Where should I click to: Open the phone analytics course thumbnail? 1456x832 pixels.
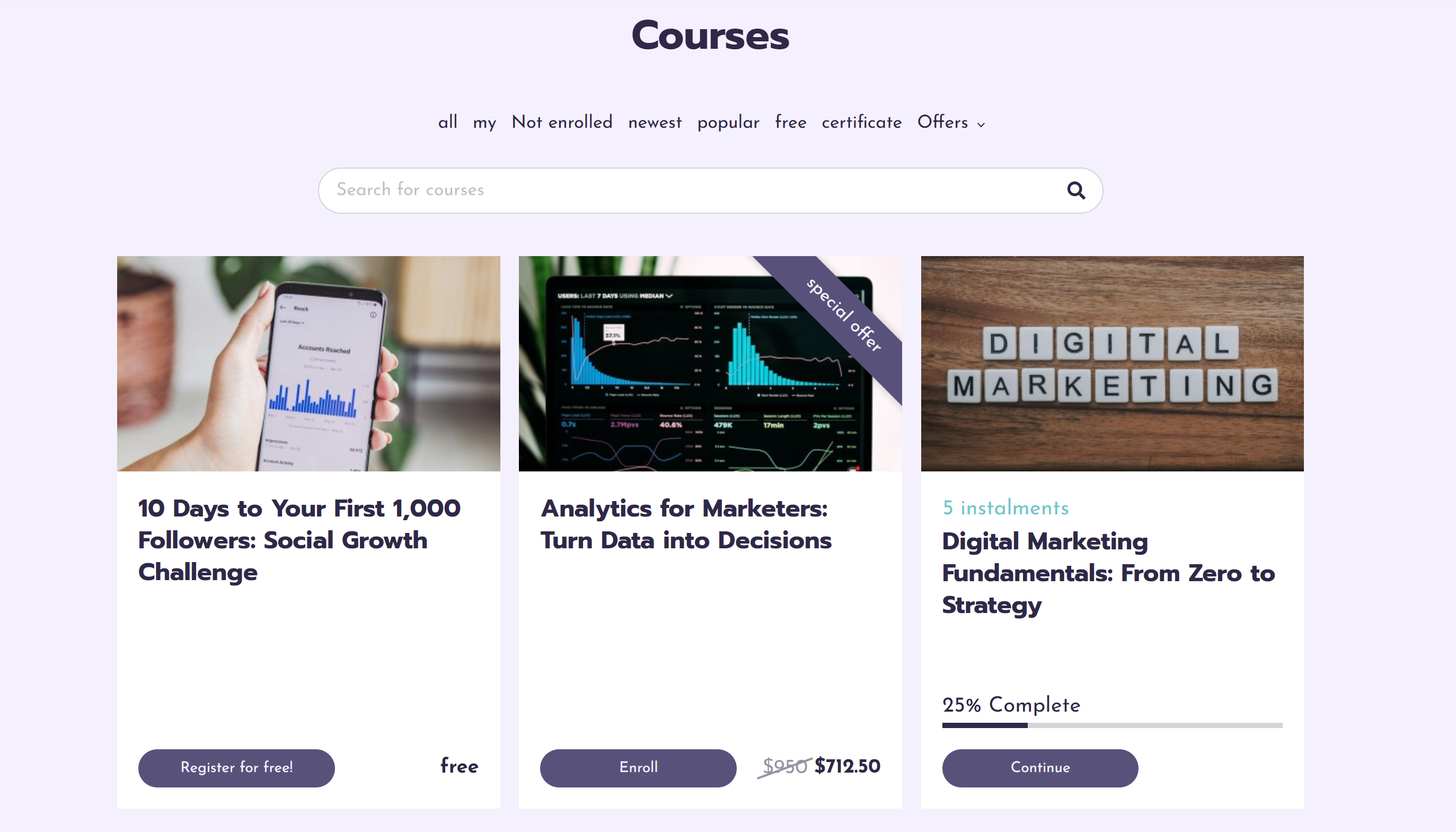coord(308,363)
